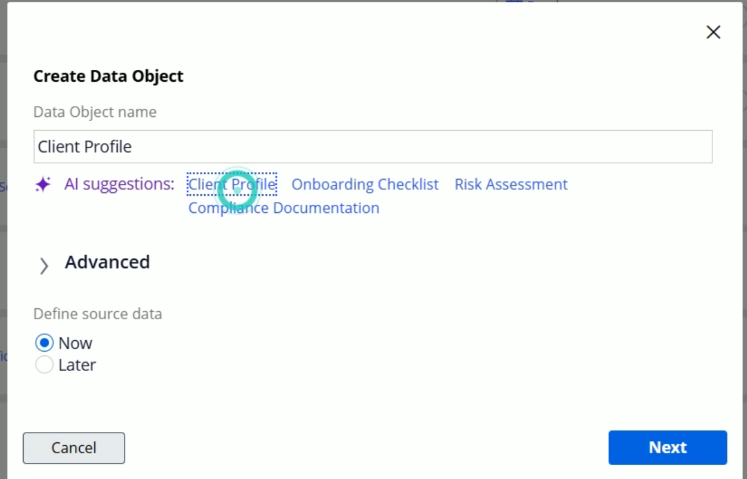The height and width of the screenshot is (479, 747).
Task: Click the 'Define source data' label
Action: coord(98,314)
